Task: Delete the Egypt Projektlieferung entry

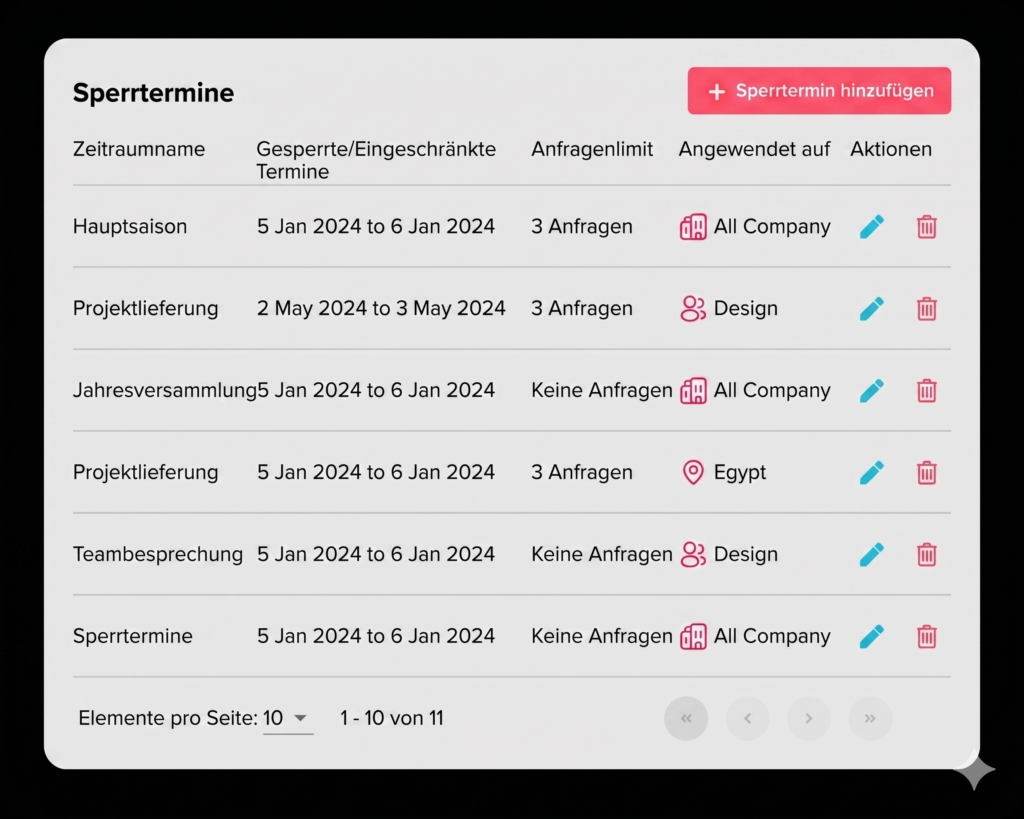Action: 927,473
